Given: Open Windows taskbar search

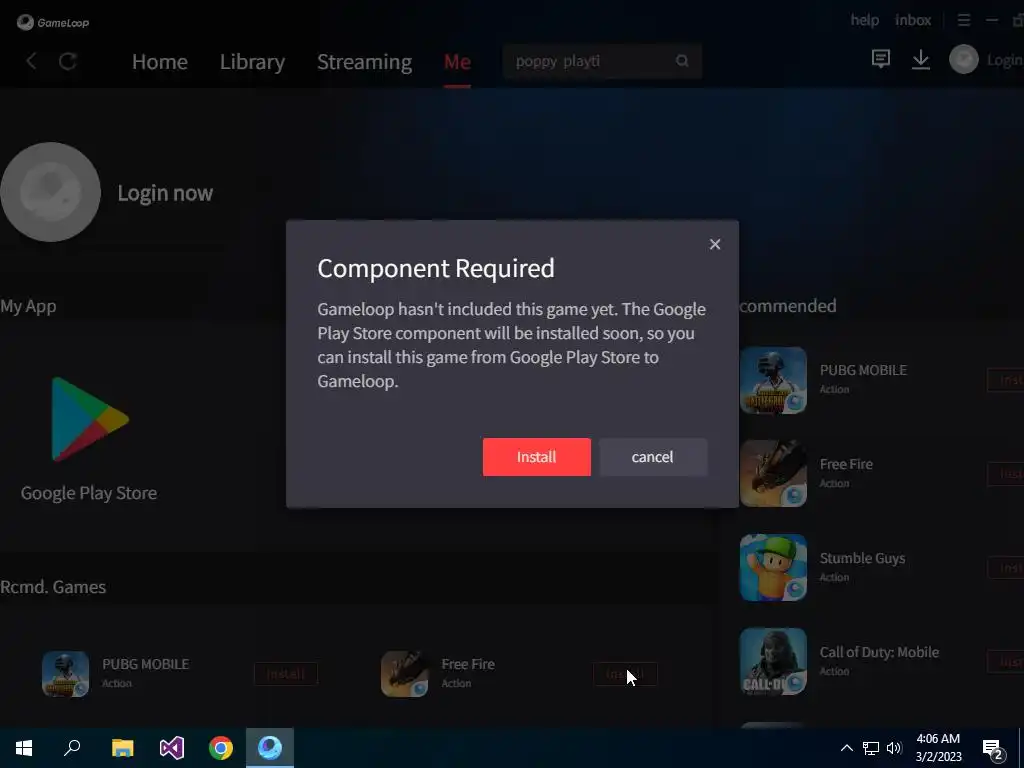Looking at the screenshot, I should tap(72, 748).
